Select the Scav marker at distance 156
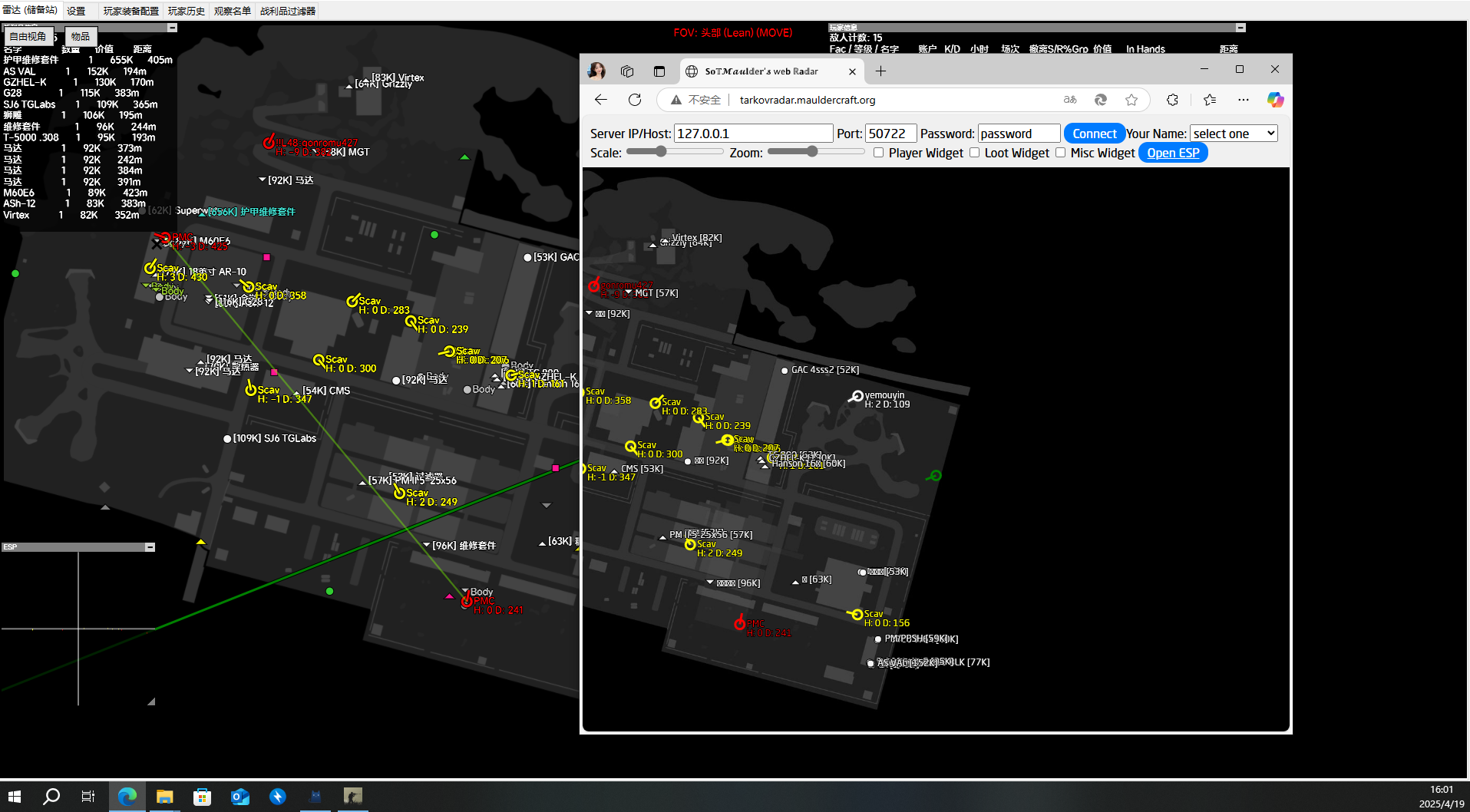Screen dimensions: 1470x812 click(x=856, y=614)
